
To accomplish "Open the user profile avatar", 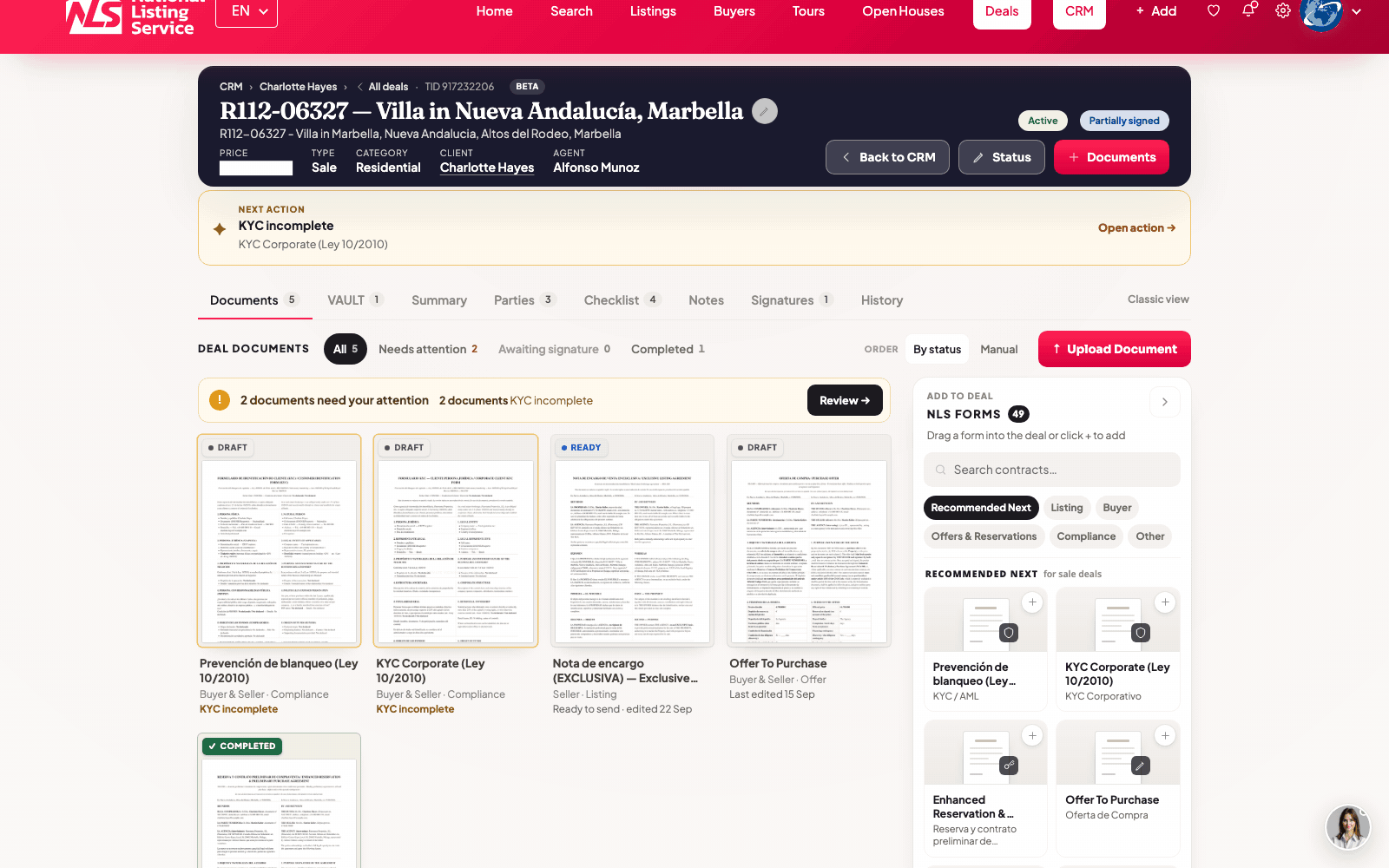I will (x=1321, y=12).
